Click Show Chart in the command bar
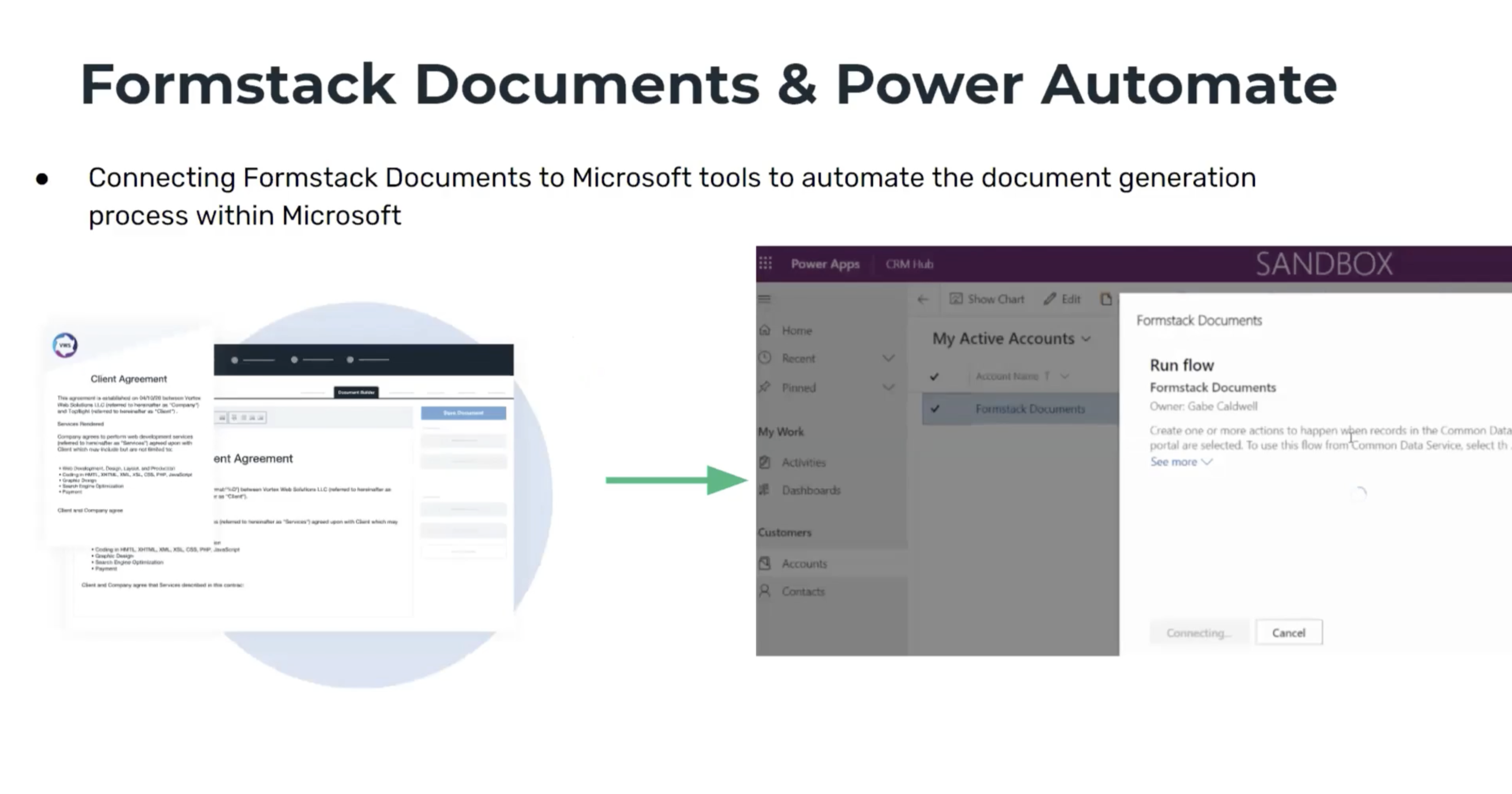1512x794 pixels. pos(987,299)
